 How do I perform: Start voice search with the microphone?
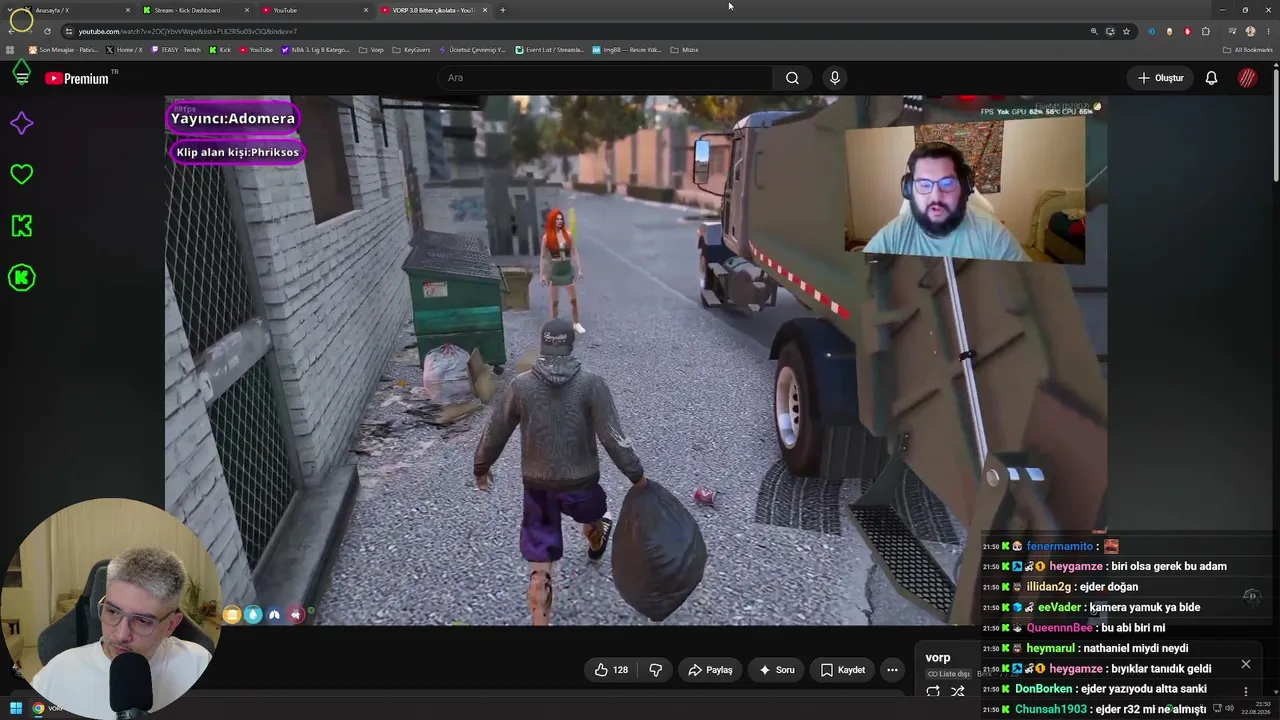tap(835, 78)
